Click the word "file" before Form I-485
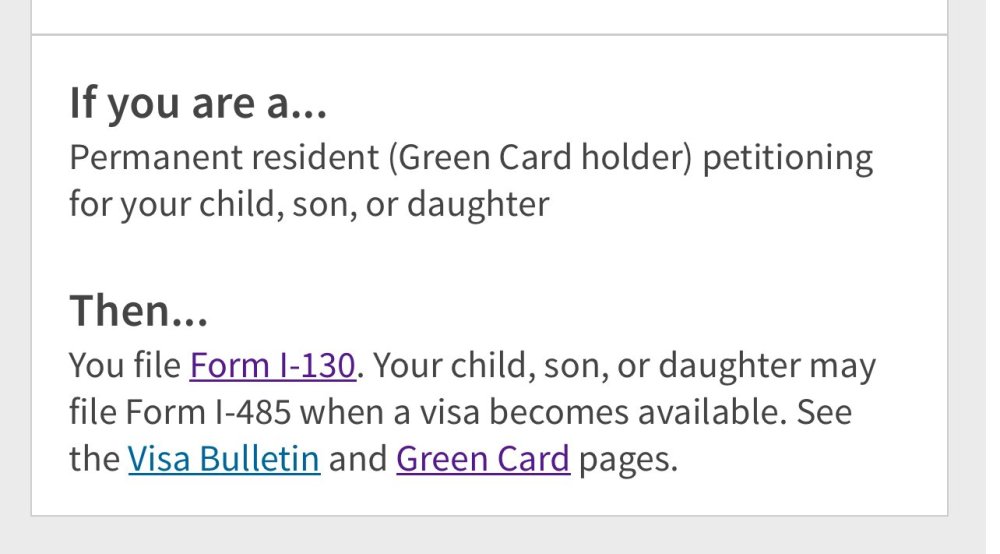This screenshot has width=1000, height=554. 93,413
